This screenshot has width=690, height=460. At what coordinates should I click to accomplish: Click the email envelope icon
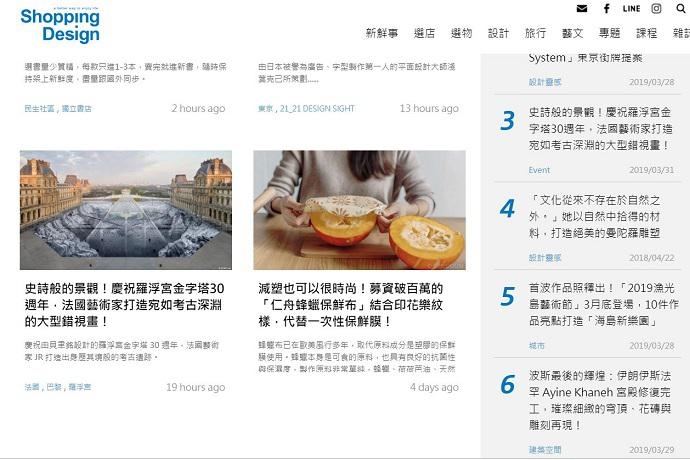[x=582, y=8]
